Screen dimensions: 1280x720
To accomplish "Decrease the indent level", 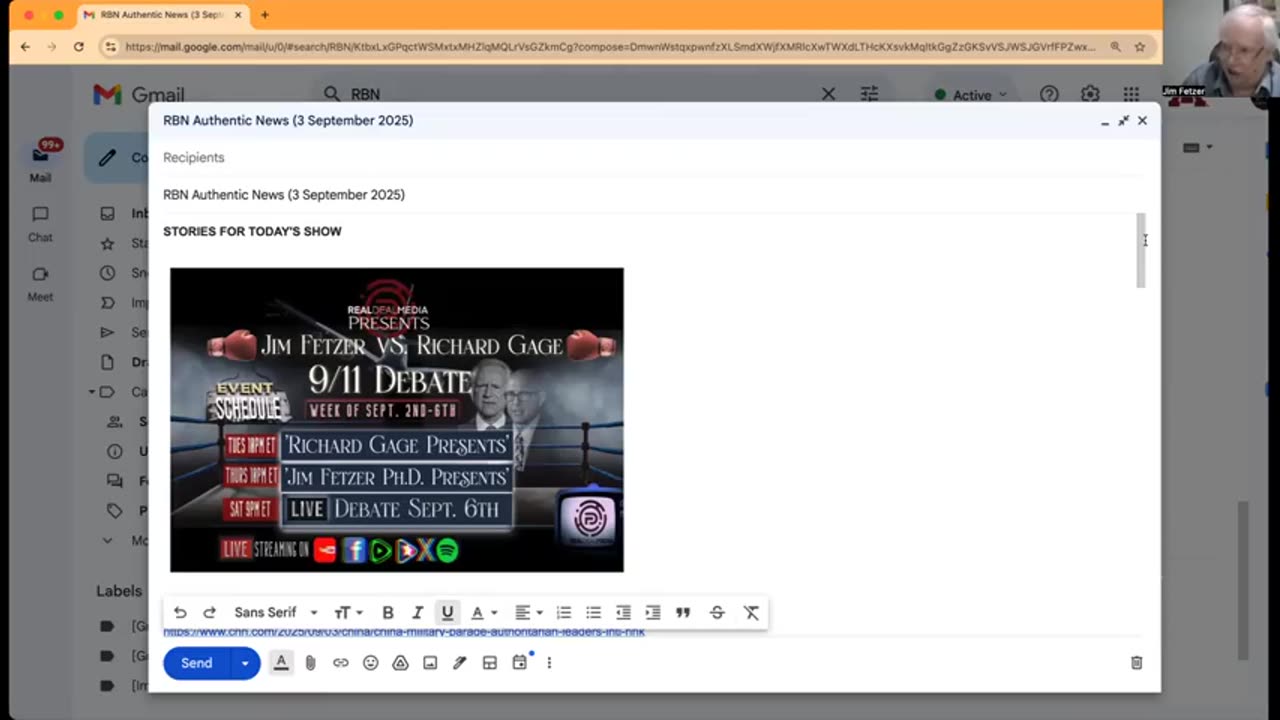I will pyautogui.click(x=623, y=613).
